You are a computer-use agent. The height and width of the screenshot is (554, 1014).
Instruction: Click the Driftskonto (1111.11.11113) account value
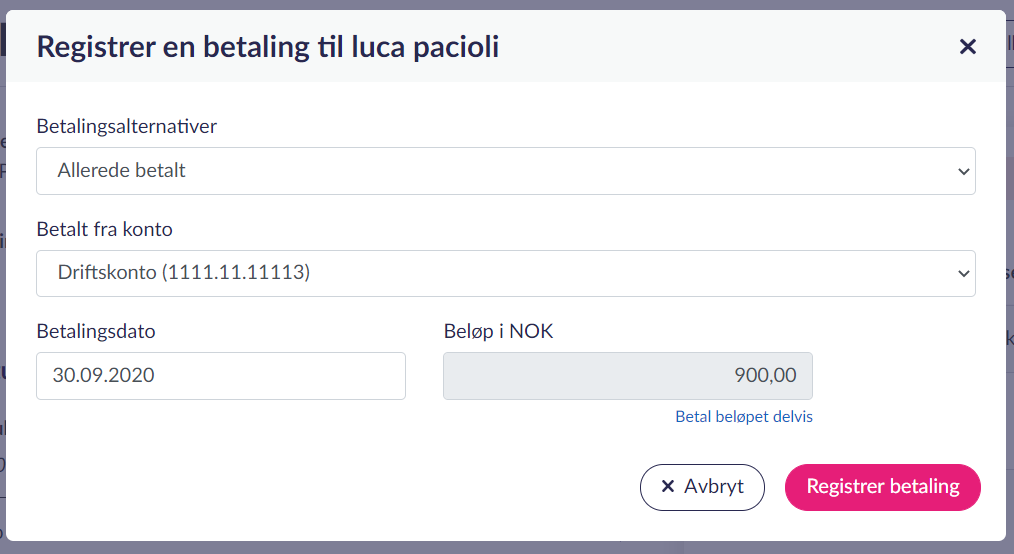point(184,273)
